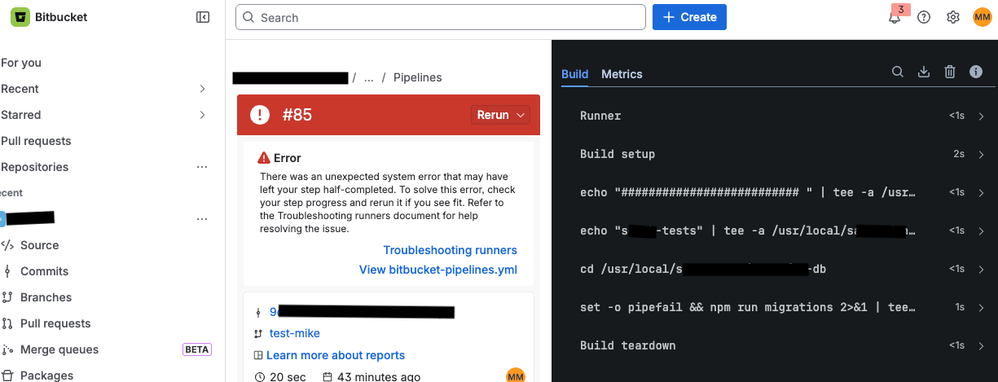Screen dimensions: 998x382
Task: Click the Packages icon in sidebar
Action: pos(8,376)
